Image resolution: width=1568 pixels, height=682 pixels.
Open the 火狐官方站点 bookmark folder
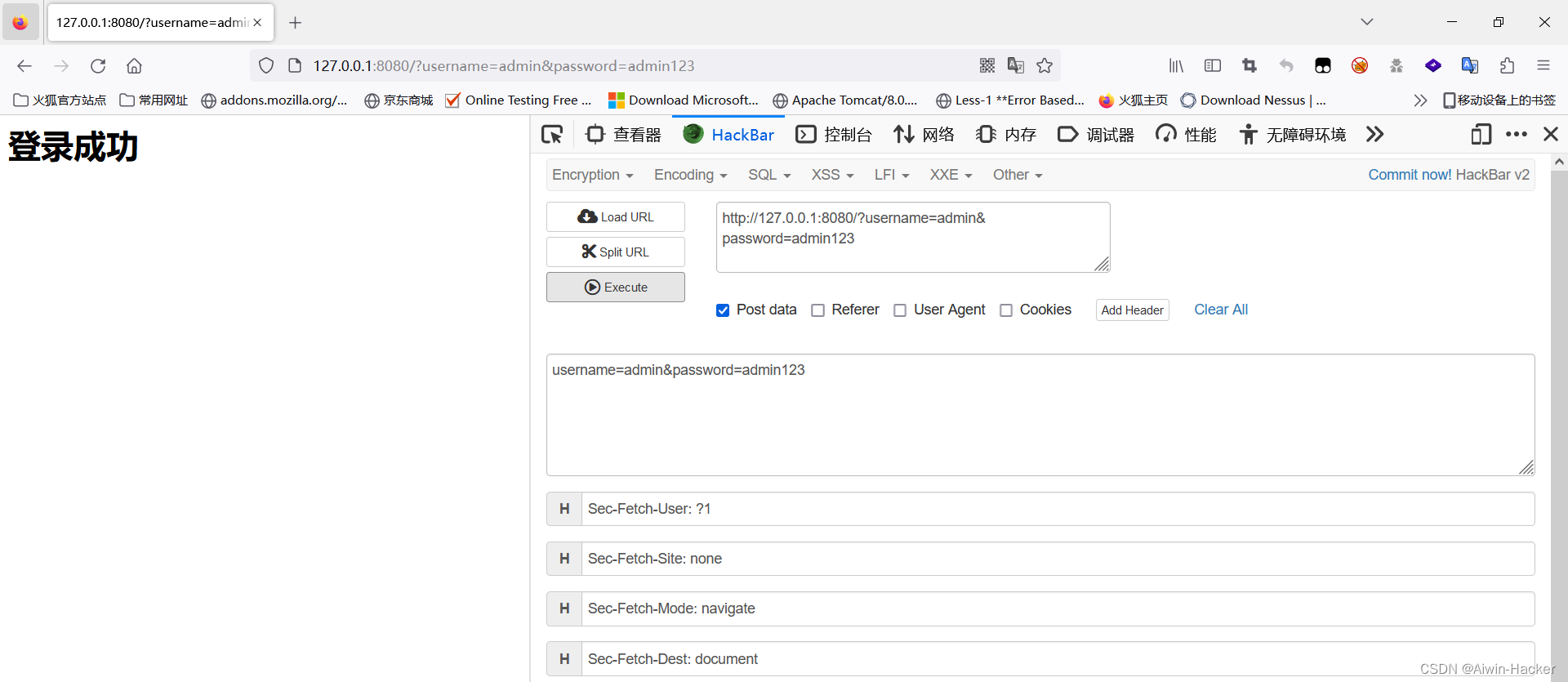point(60,100)
